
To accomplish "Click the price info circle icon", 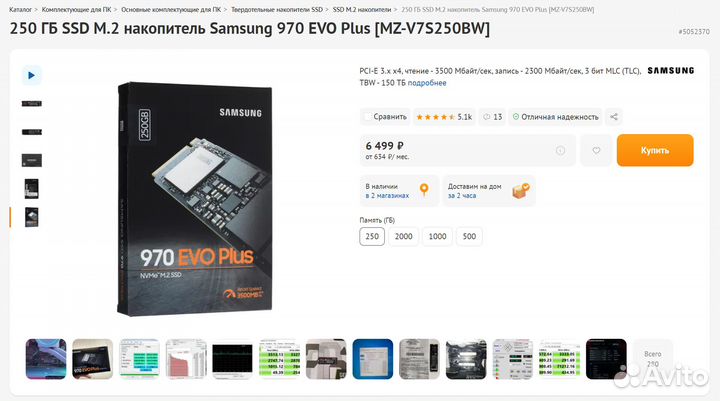I will pyautogui.click(x=560, y=150).
